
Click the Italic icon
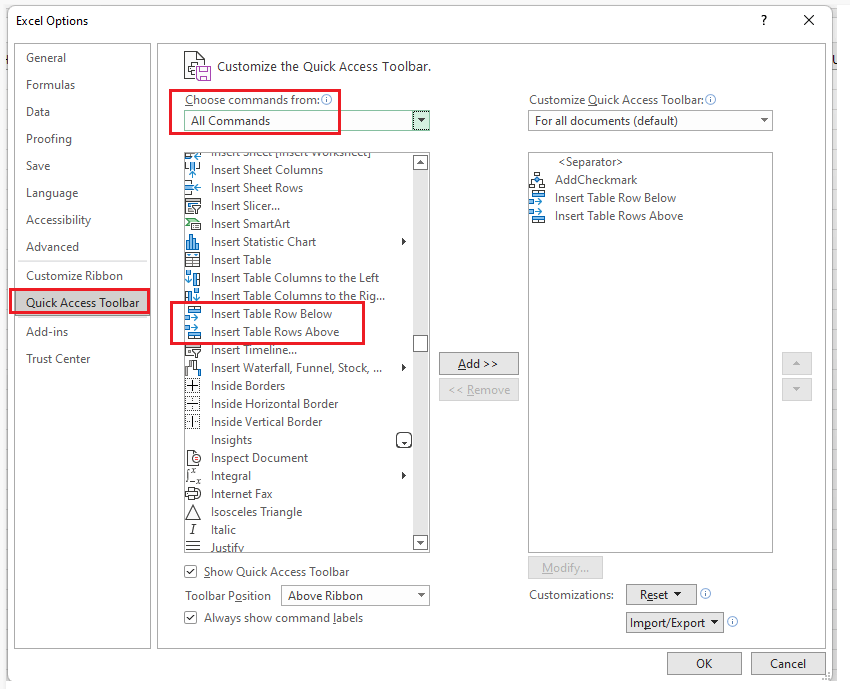pyautogui.click(x=193, y=530)
